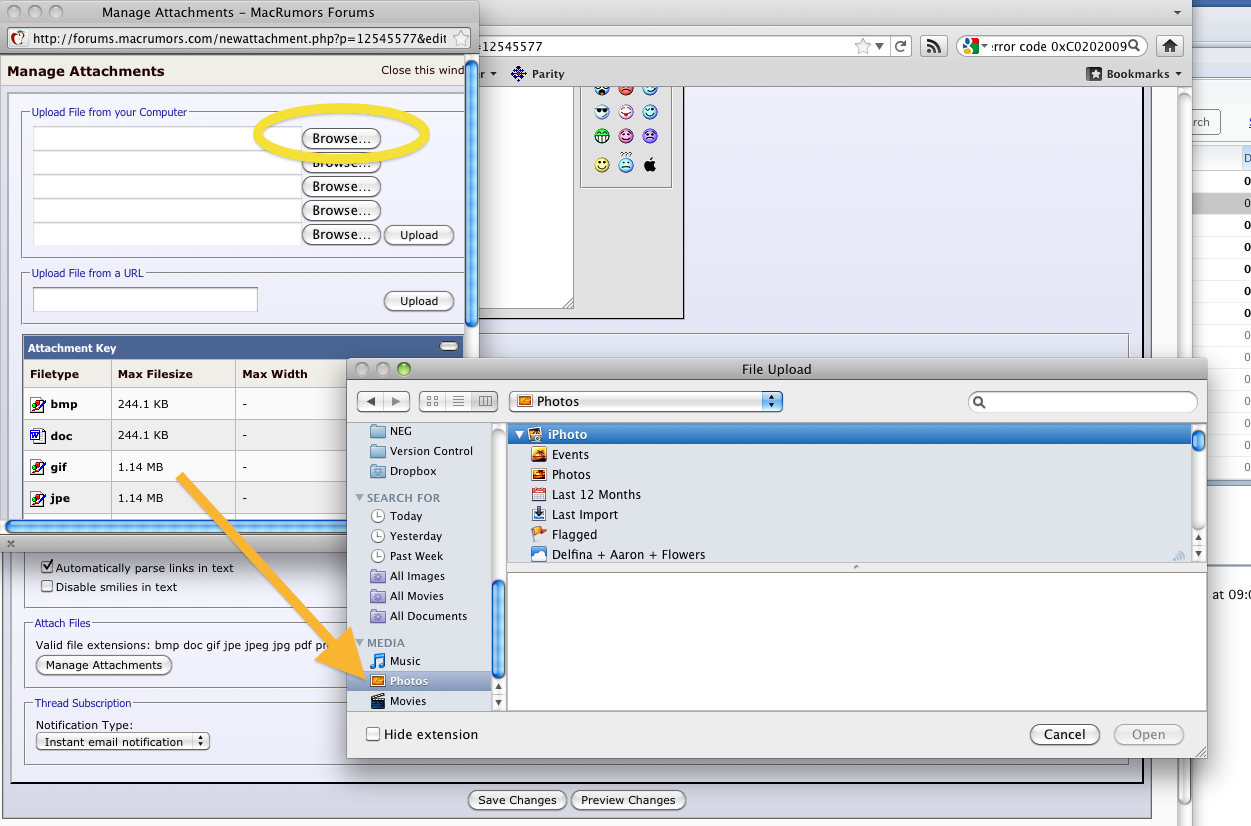Click Save Changes button
Viewport: 1251px width, 826px height.
click(517, 800)
